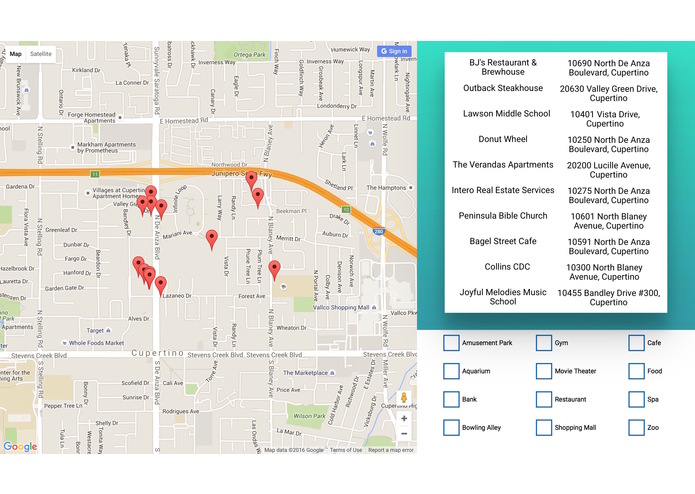Switch to the Map view tab
The height and width of the screenshot is (494, 695).
[16, 54]
